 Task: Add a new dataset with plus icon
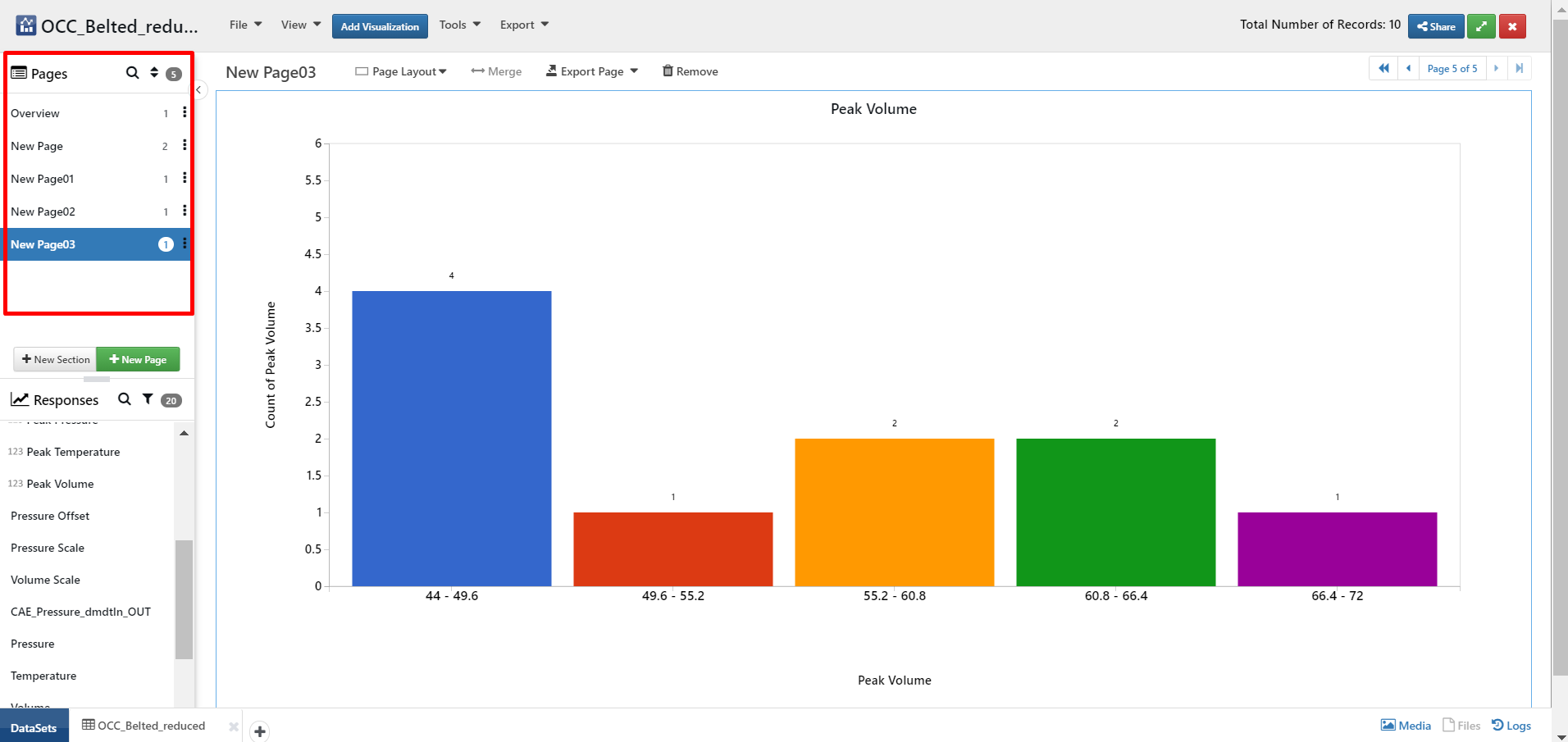[260, 731]
